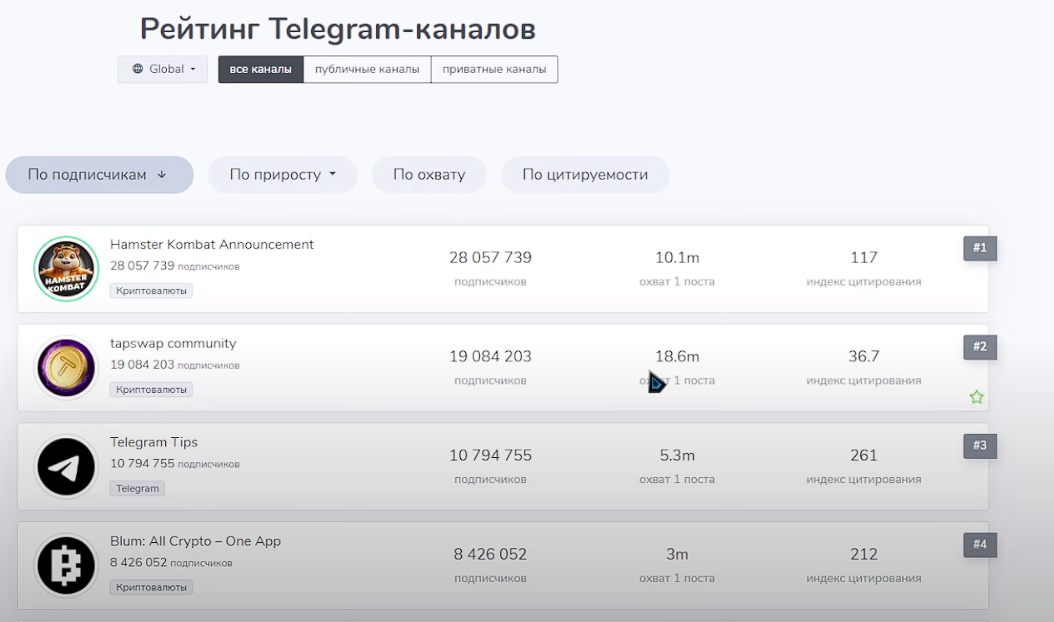Open the 'По приросту' dropdown
Screen dimensions: 1054x622
pyautogui.click(x=282, y=175)
